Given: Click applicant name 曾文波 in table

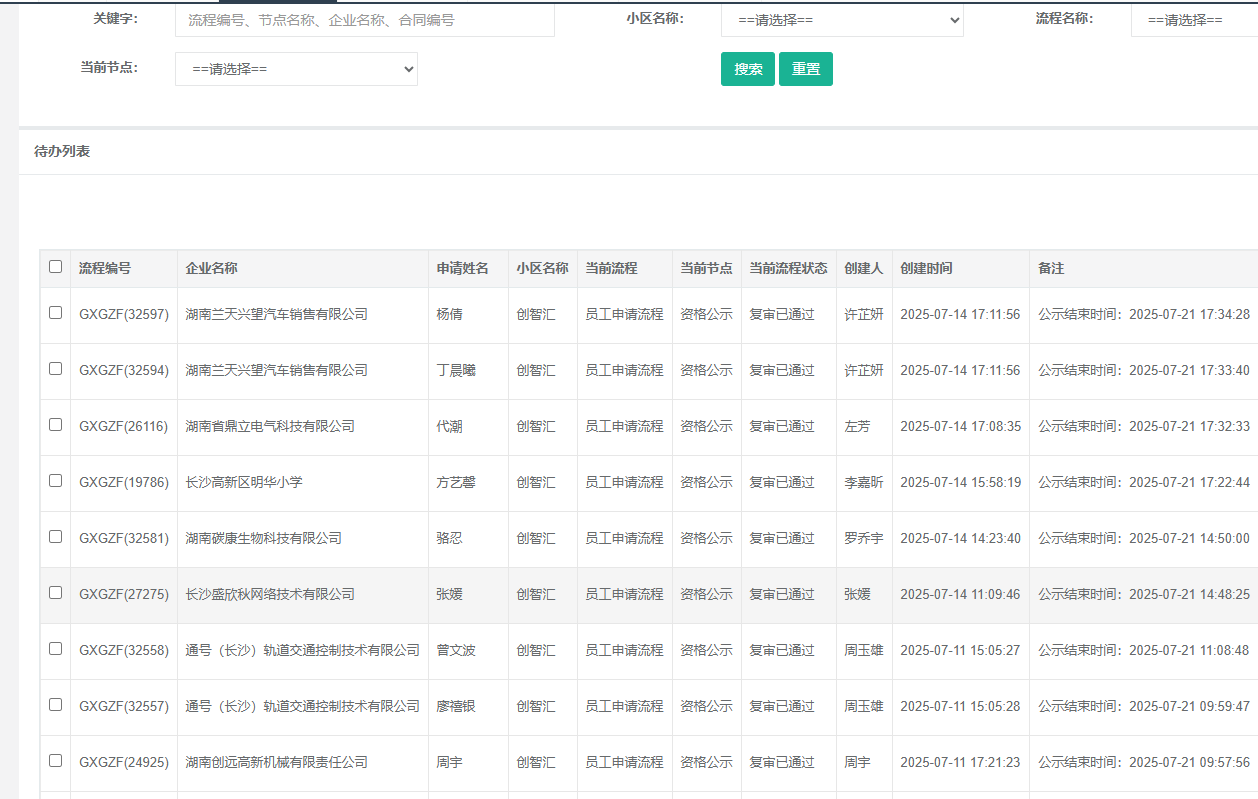Looking at the screenshot, I should 456,650.
